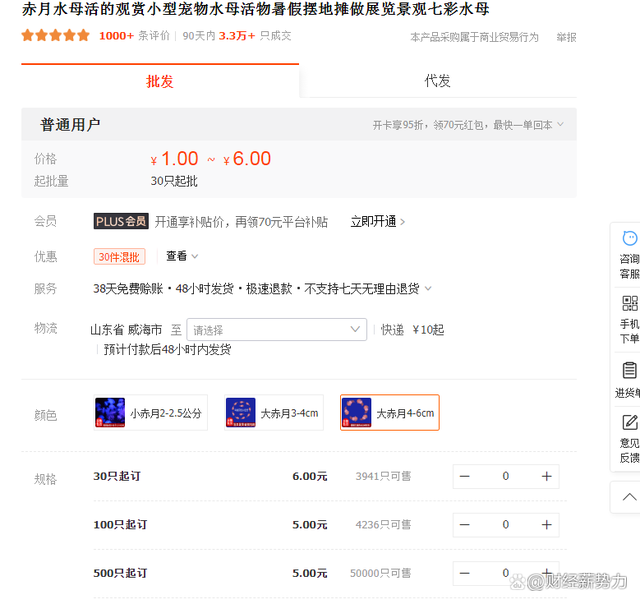
Task: Decrease quantity for 100只起订 row
Action: 464,525
